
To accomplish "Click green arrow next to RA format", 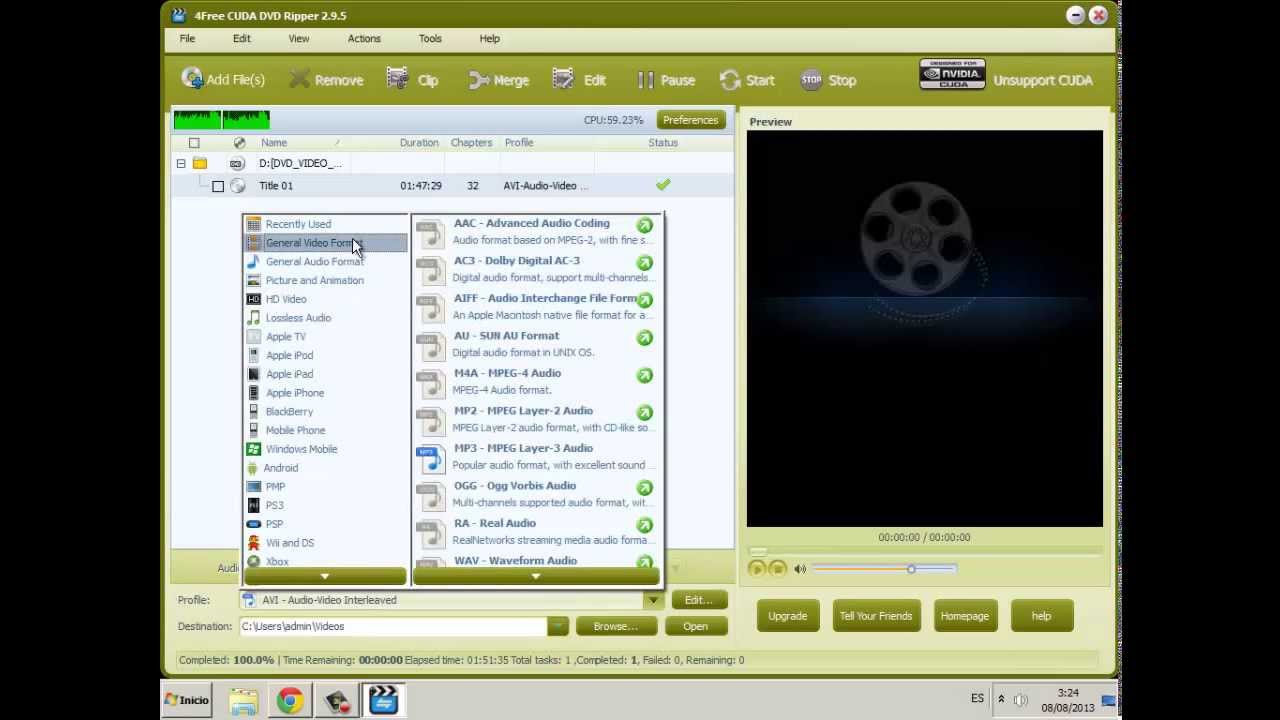I will click(x=645, y=525).
